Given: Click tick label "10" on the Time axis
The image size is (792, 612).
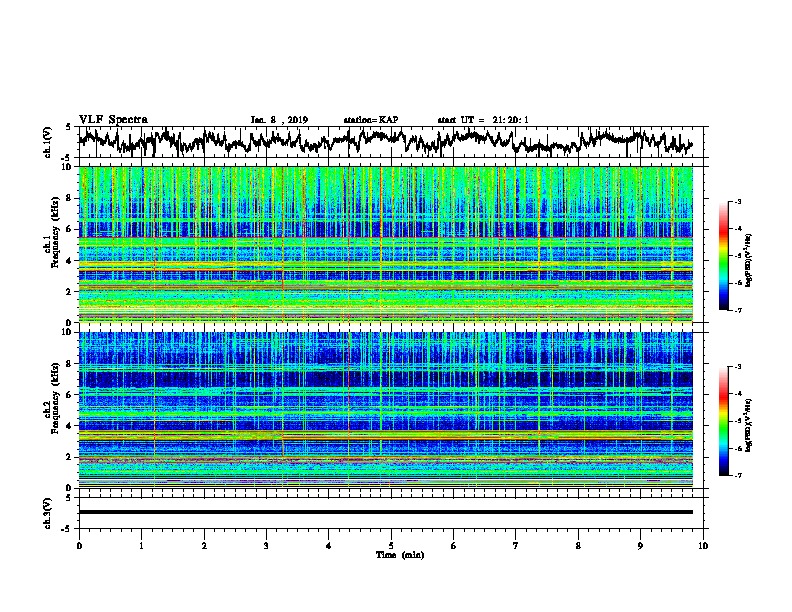Looking at the screenshot, I should (703, 546).
